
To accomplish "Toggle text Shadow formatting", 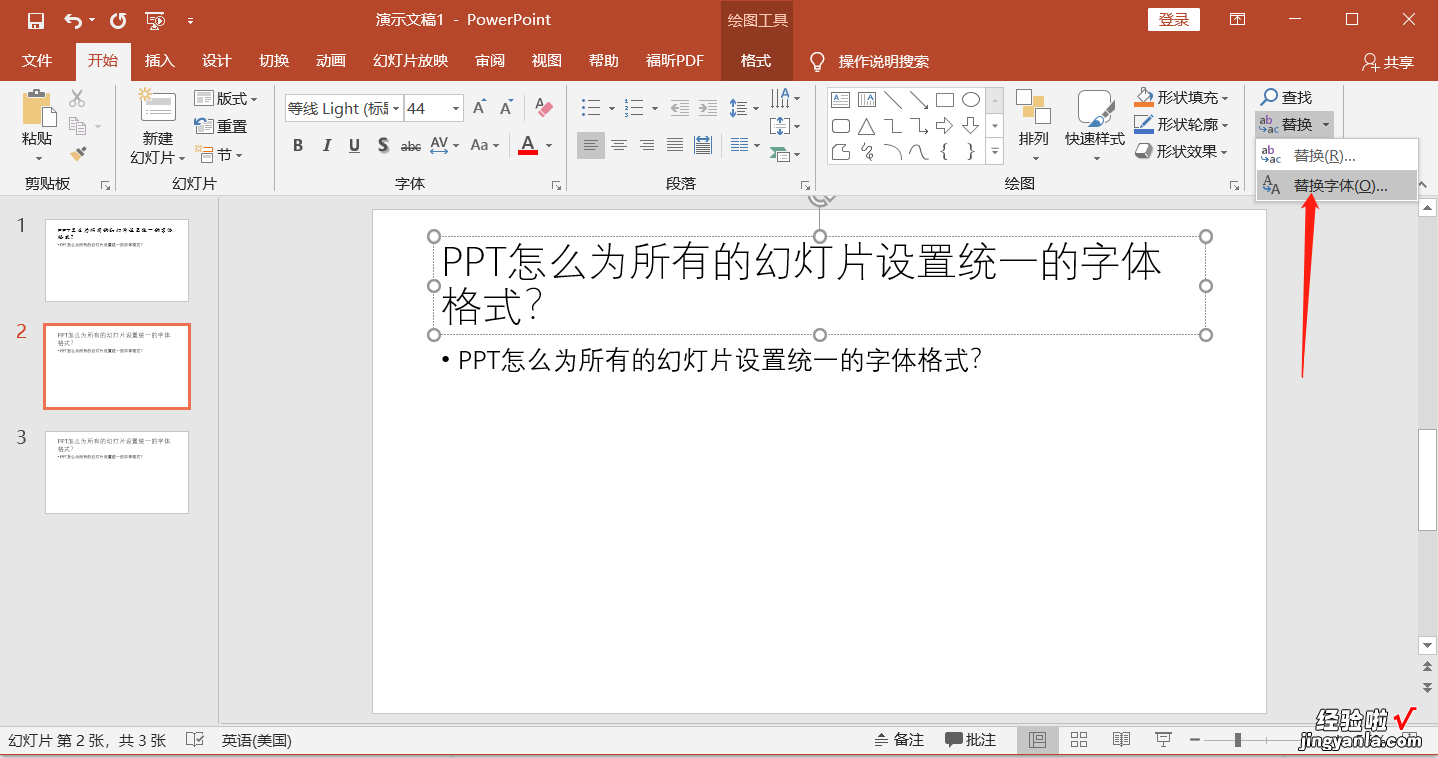I will (383, 146).
